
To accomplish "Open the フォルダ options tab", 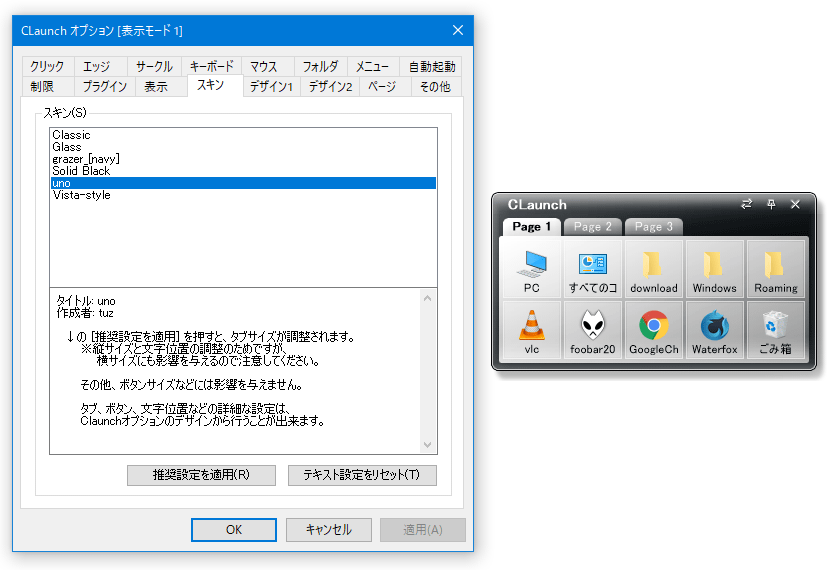I will (320, 67).
